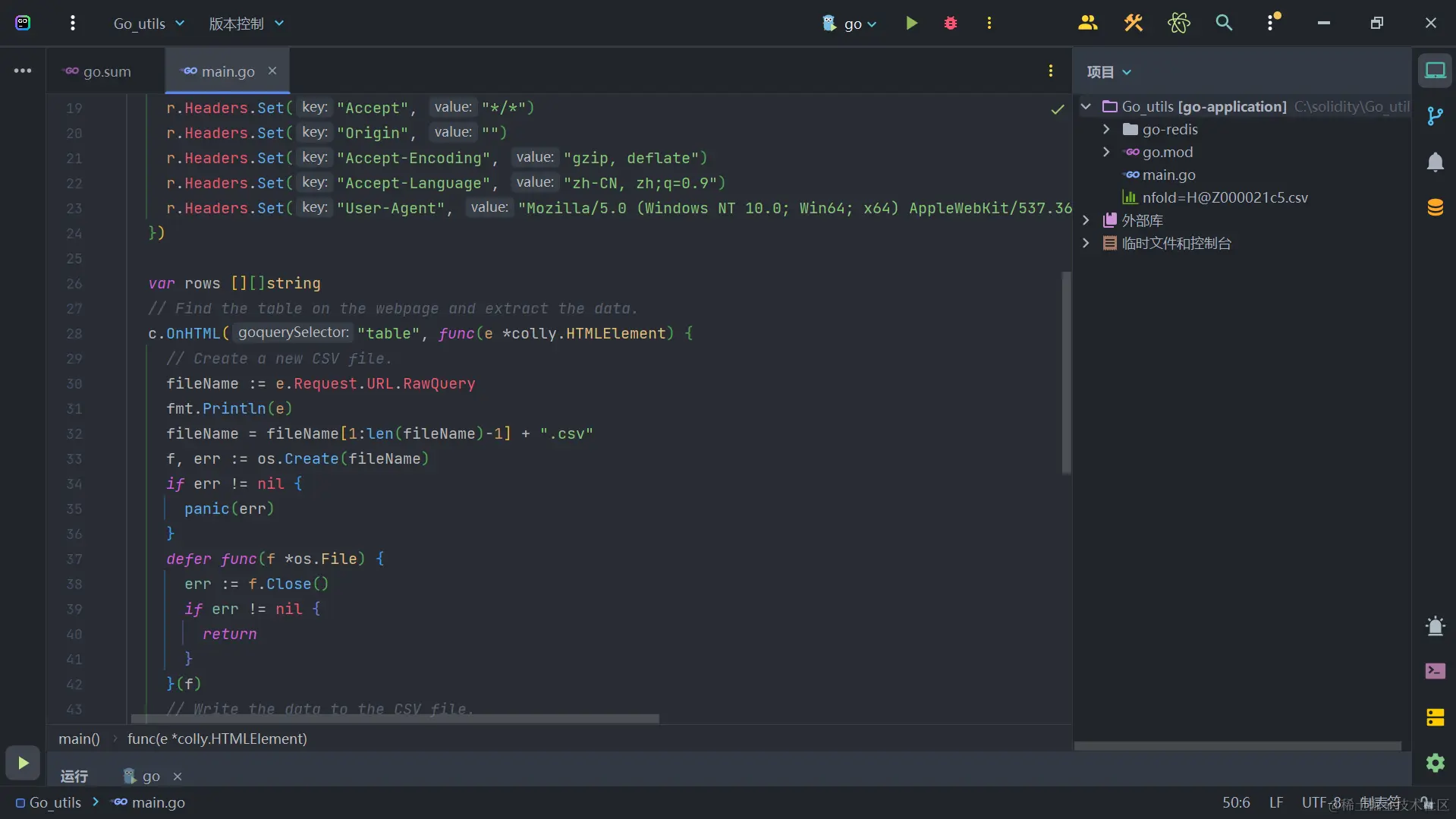This screenshot has height=819, width=1456.
Task: Click the Run tool window play button
Action: click(23, 763)
